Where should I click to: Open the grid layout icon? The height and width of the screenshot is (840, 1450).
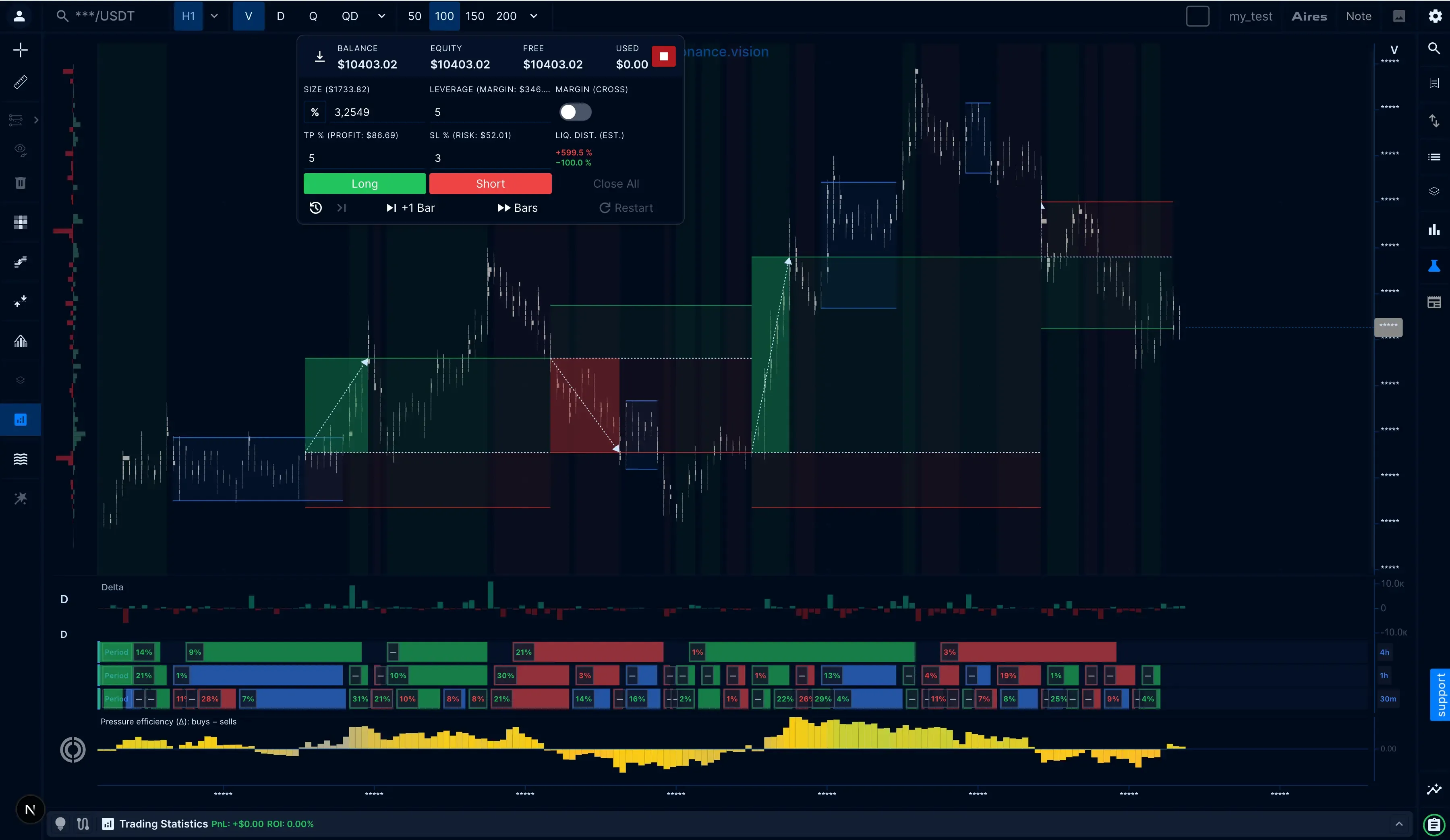point(20,222)
